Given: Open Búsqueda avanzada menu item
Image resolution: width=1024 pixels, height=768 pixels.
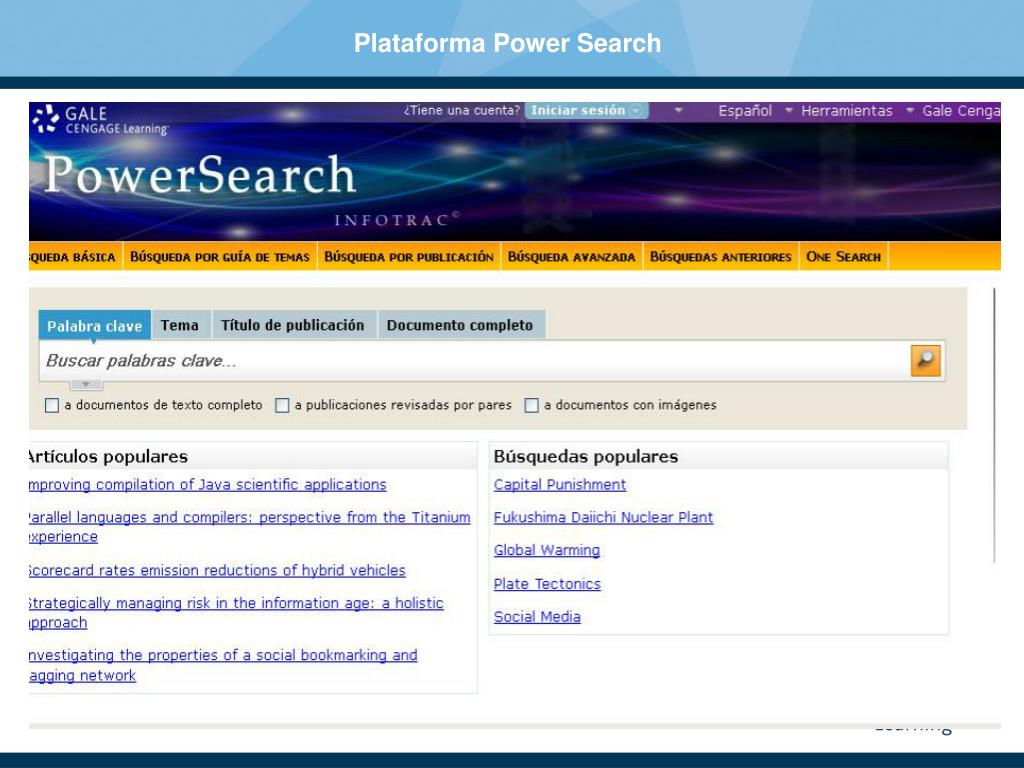Looking at the screenshot, I should point(571,257).
